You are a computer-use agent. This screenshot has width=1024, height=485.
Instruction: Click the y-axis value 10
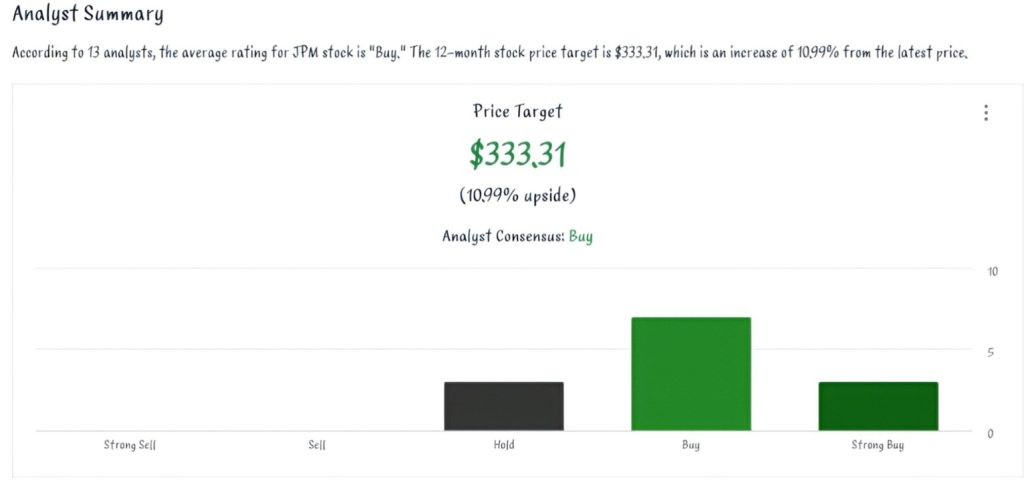pyautogui.click(x=993, y=271)
